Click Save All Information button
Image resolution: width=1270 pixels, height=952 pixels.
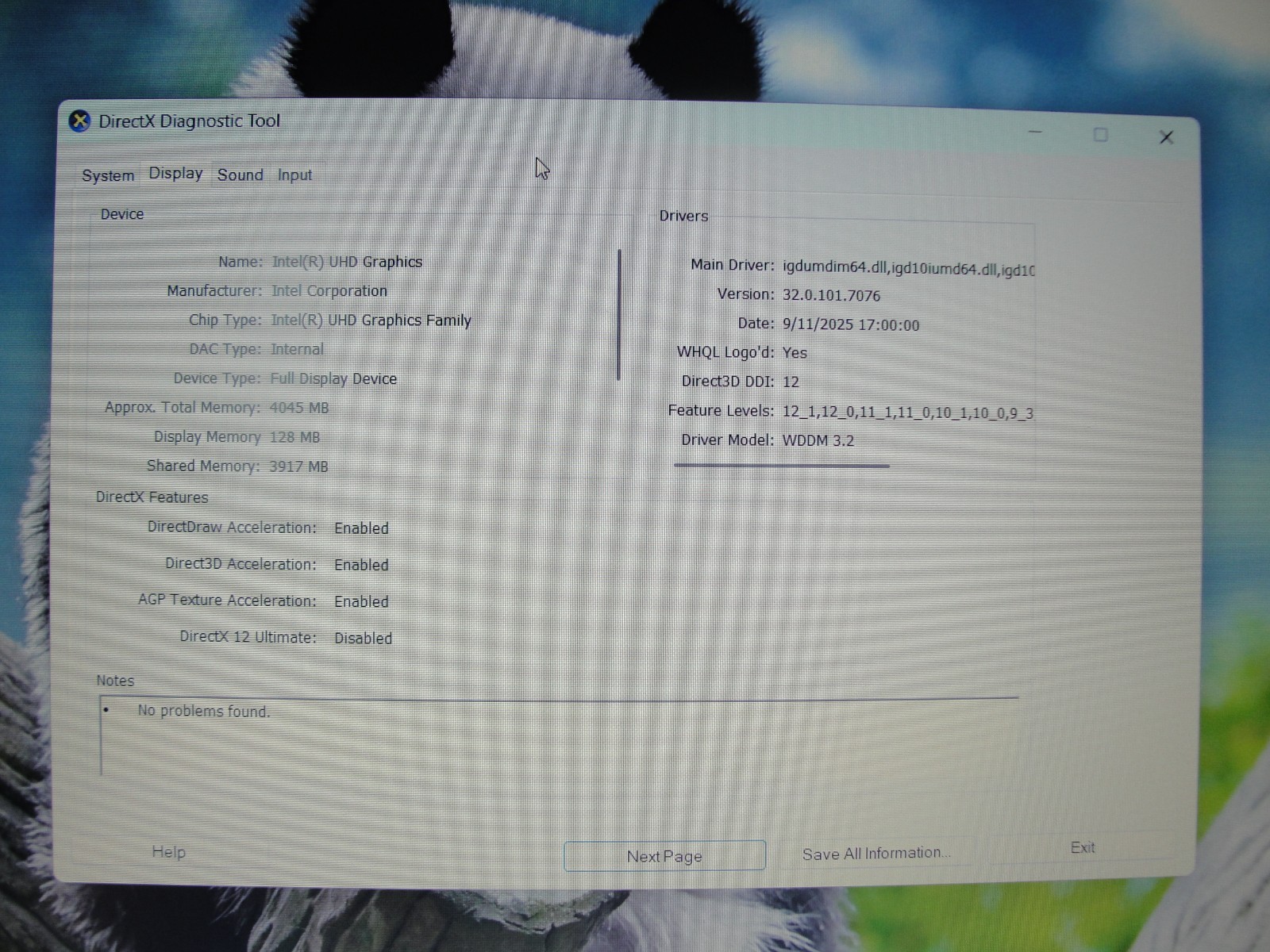point(876,854)
